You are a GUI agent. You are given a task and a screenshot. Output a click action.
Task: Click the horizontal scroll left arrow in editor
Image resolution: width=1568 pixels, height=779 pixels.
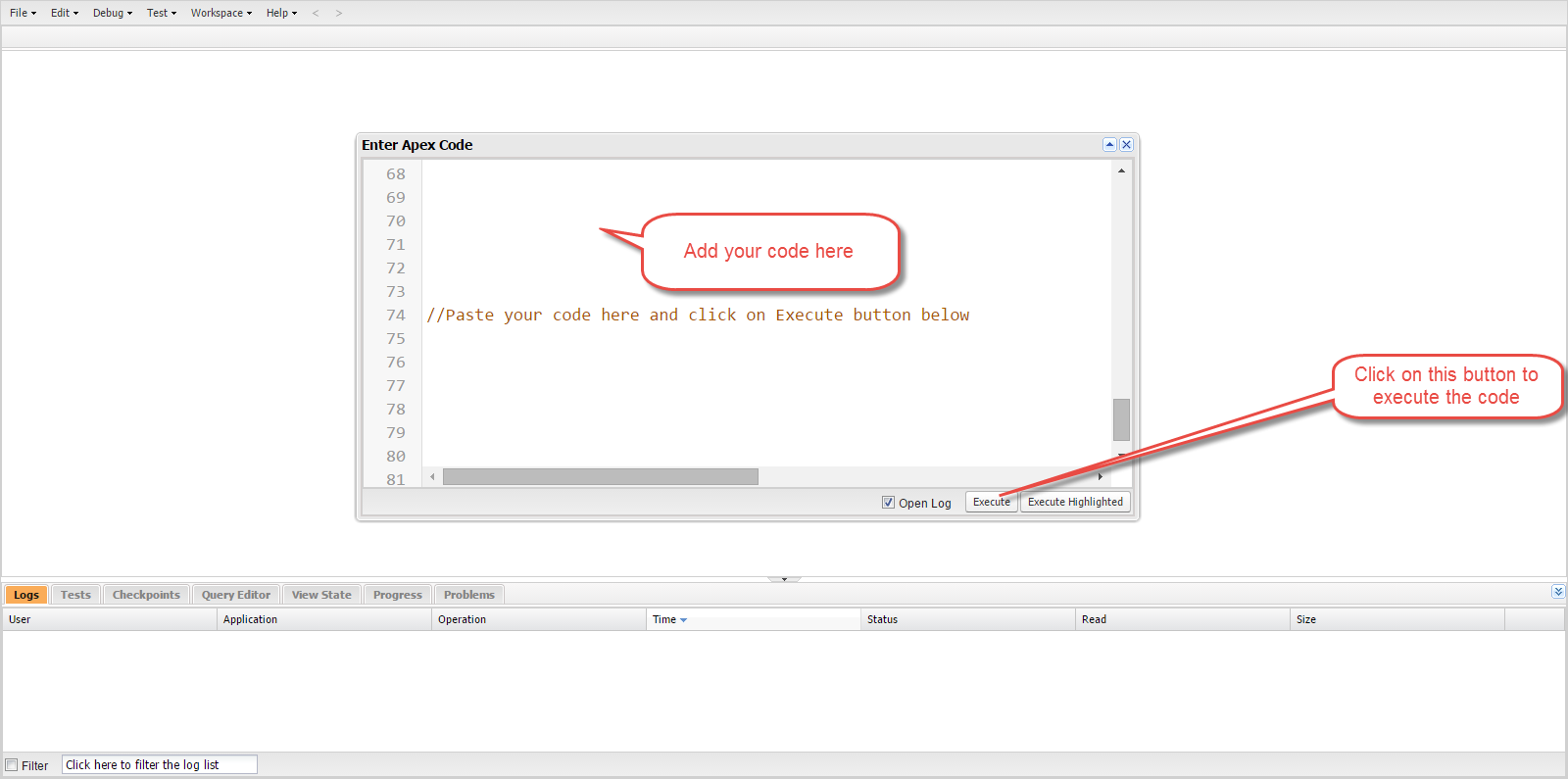[x=432, y=477]
